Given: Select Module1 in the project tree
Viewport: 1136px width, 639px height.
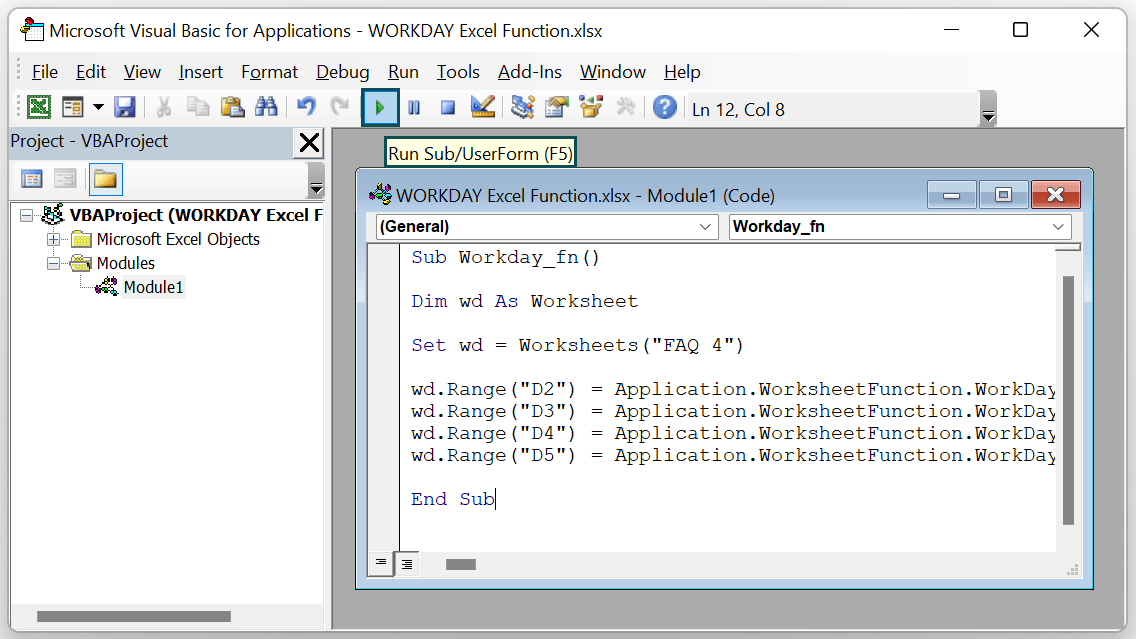Looking at the screenshot, I should pos(153,287).
